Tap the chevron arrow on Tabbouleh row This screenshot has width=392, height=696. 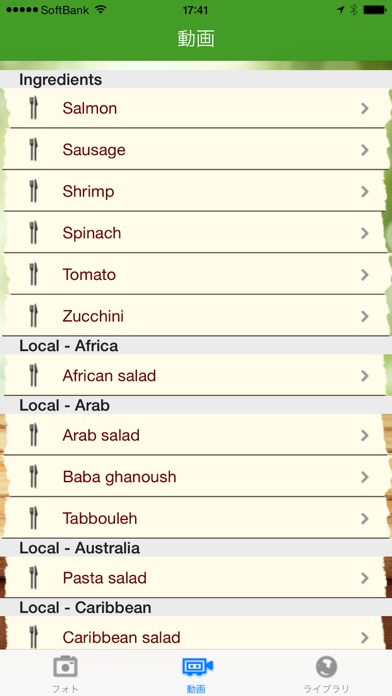[365, 518]
